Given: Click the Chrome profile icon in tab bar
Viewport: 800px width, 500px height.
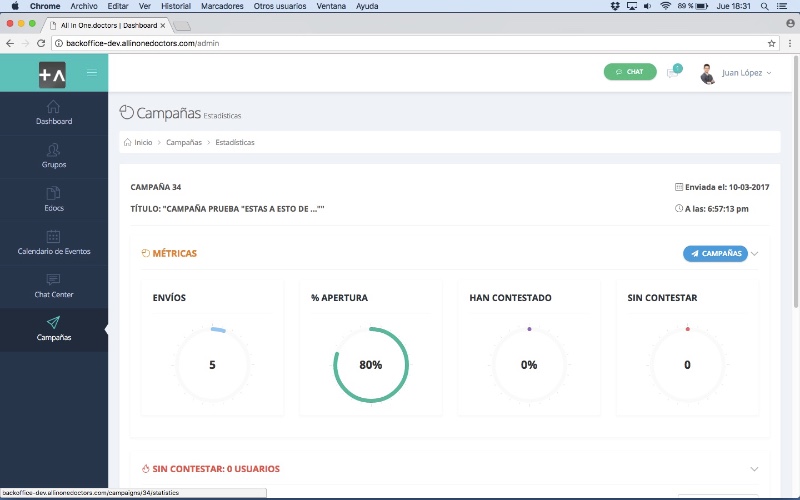Looking at the screenshot, I should (790, 23).
